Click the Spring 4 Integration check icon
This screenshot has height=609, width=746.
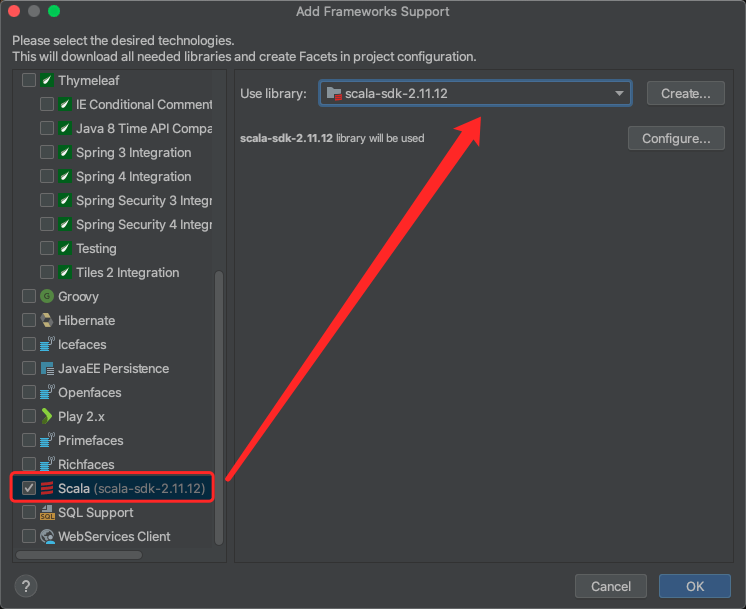pyautogui.click(x=65, y=176)
